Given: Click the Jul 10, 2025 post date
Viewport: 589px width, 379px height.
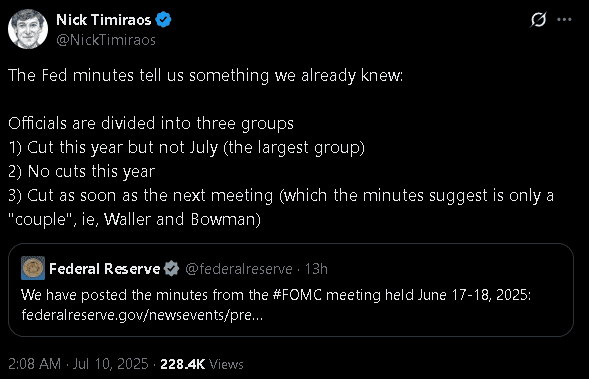Looking at the screenshot, I should point(110,364).
